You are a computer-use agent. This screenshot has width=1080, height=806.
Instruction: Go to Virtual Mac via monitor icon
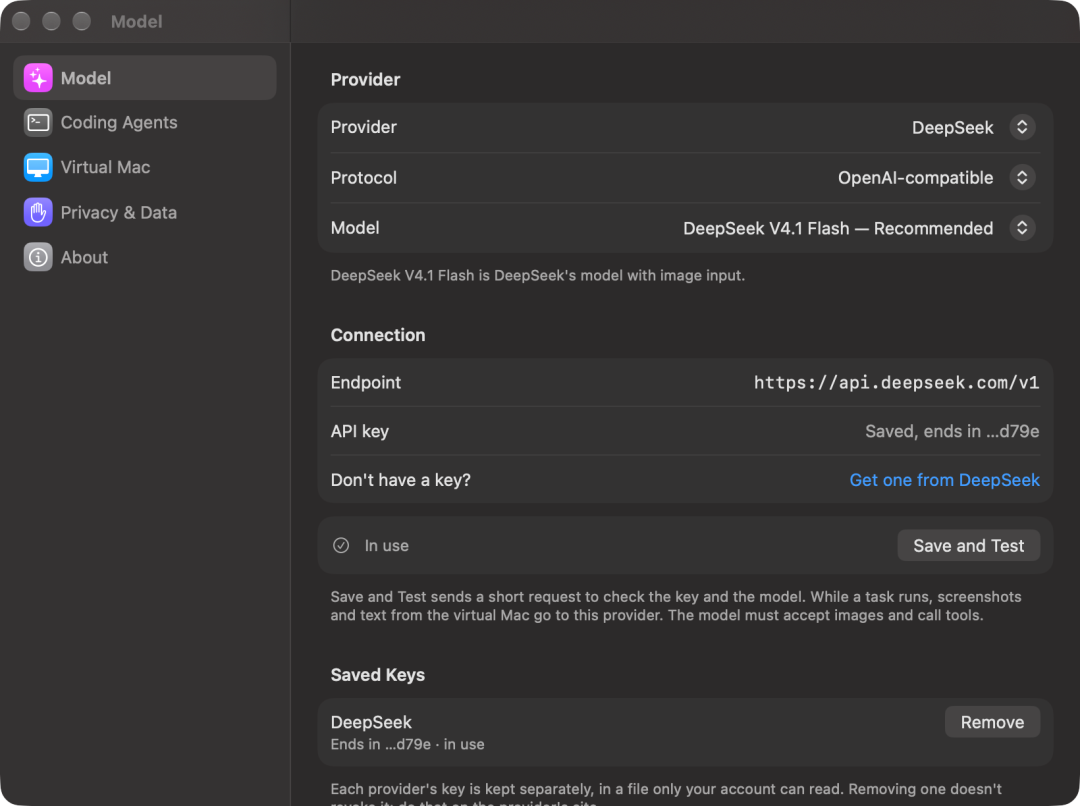click(x=38, y=167)
